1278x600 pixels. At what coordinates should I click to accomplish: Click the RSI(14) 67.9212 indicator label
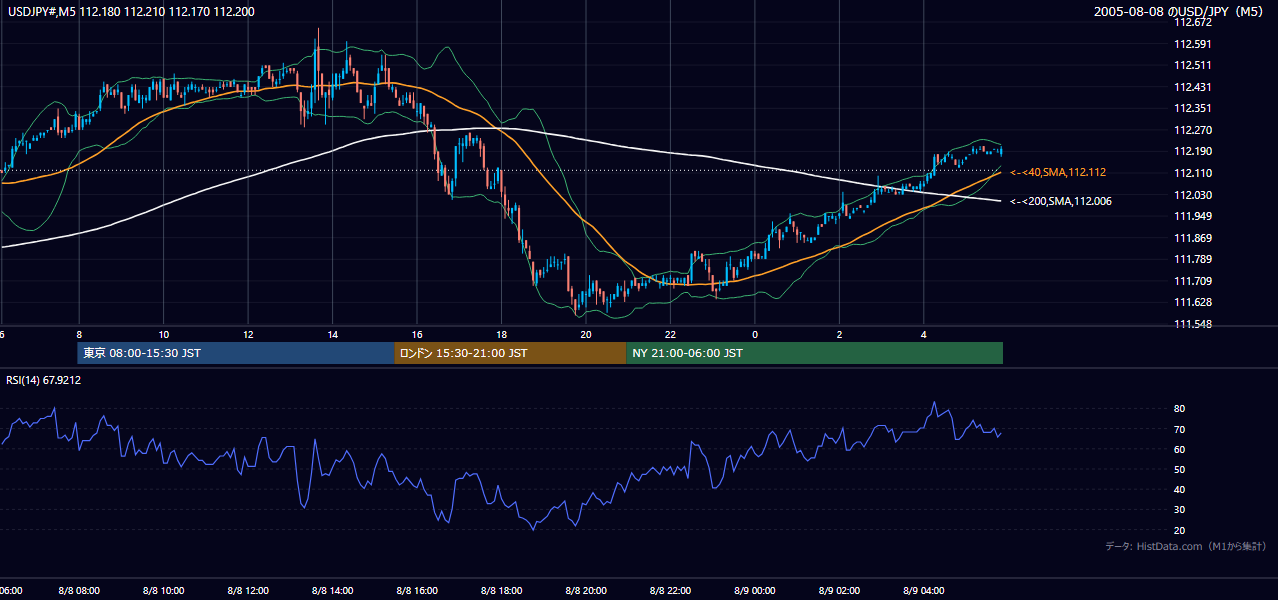click(44, 380)
